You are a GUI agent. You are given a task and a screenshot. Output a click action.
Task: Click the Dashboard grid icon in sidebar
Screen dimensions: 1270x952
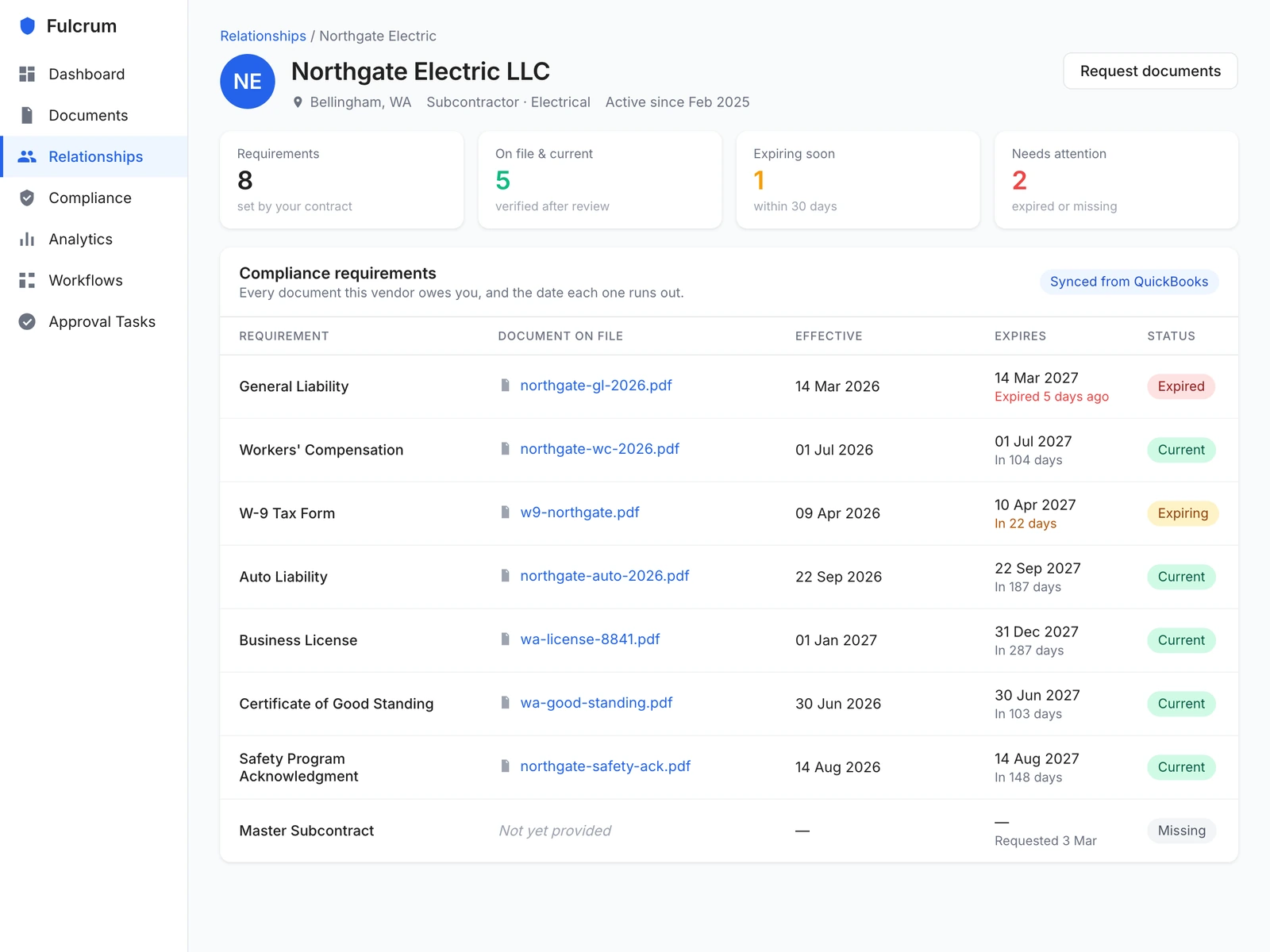click(x=27, y=74)
